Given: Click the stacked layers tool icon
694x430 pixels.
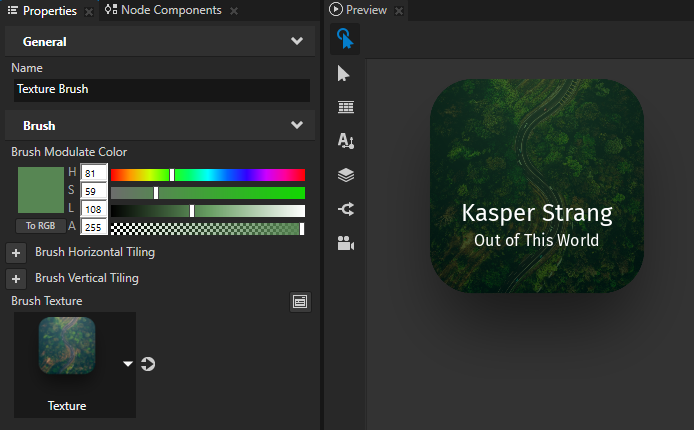Looking at the screenshot, I should tap(346, 175).
